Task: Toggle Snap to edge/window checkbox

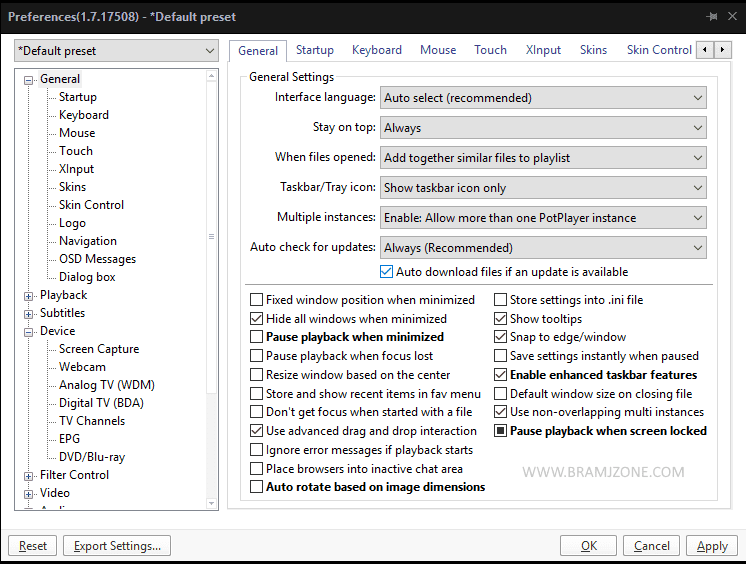Action: (x=501, y=337)
